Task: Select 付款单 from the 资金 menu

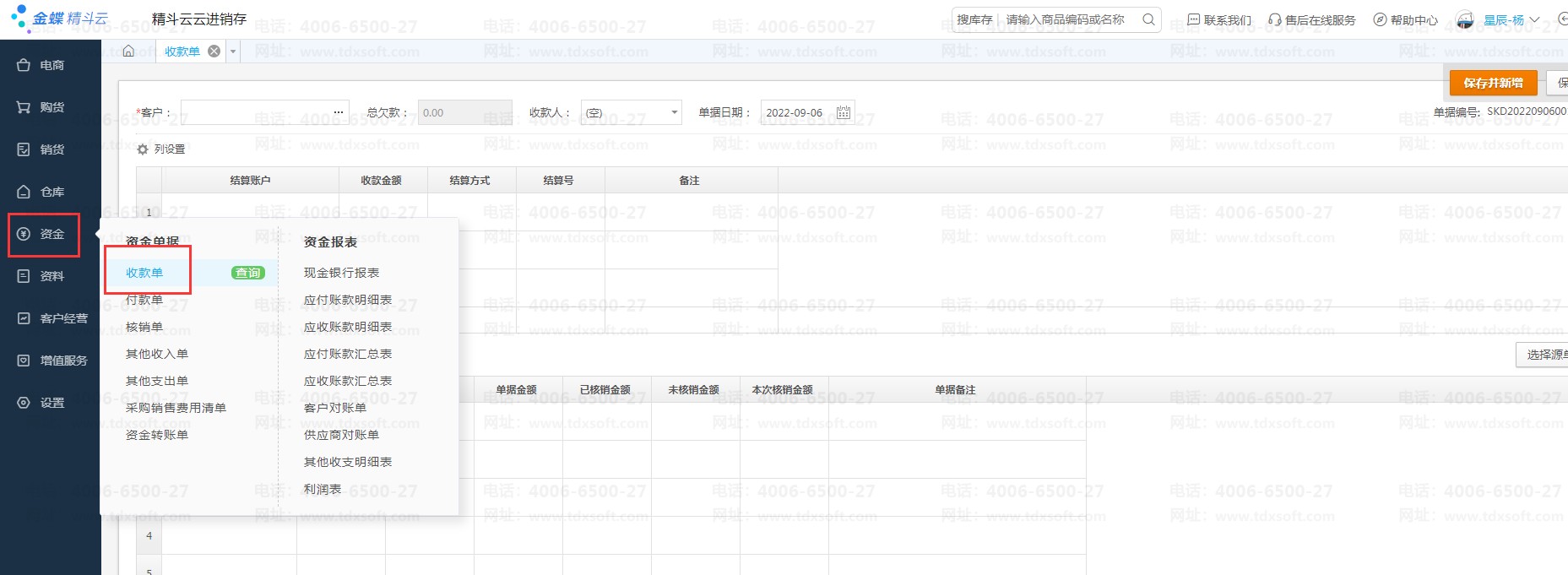Action: (144, 300)
